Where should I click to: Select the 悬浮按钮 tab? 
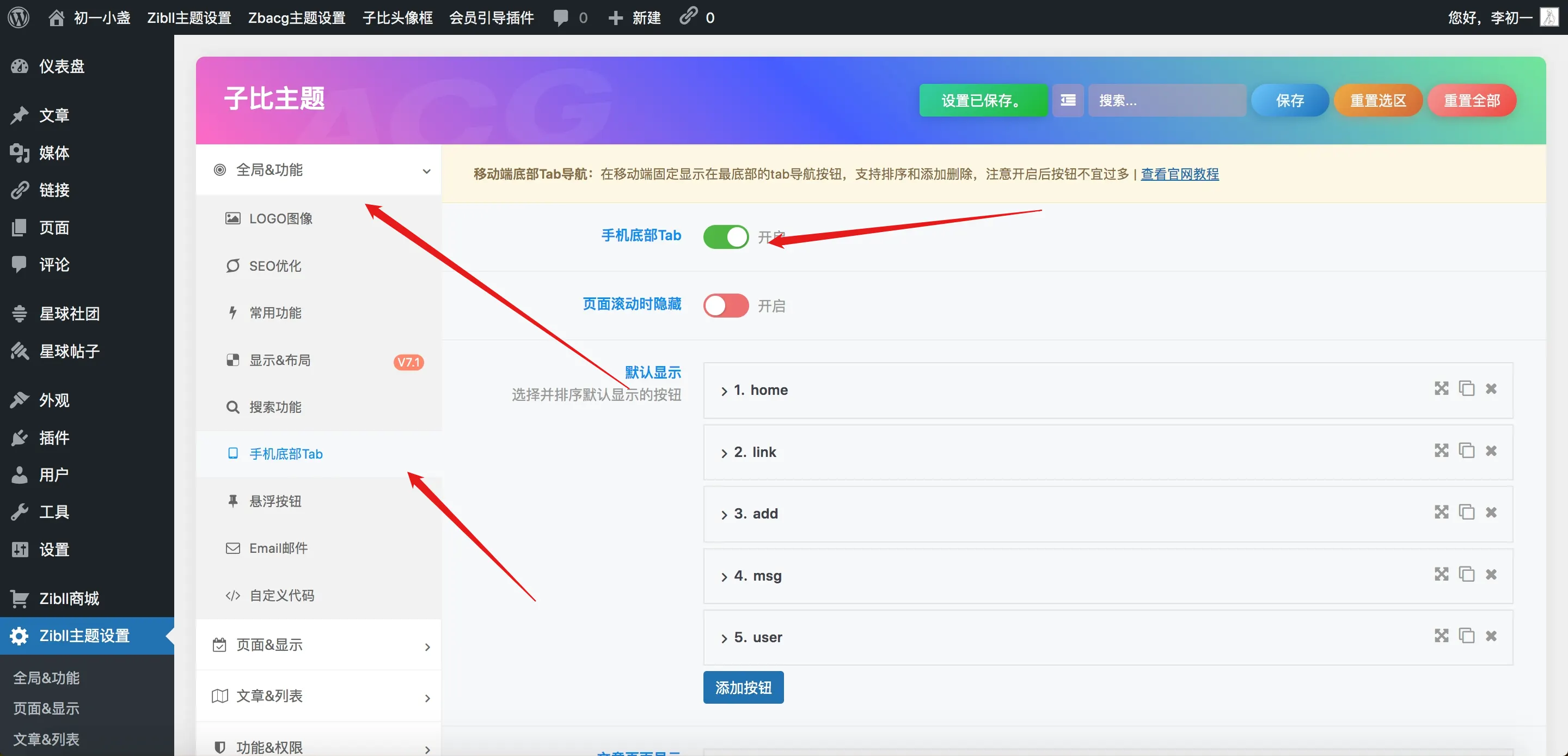318,501
